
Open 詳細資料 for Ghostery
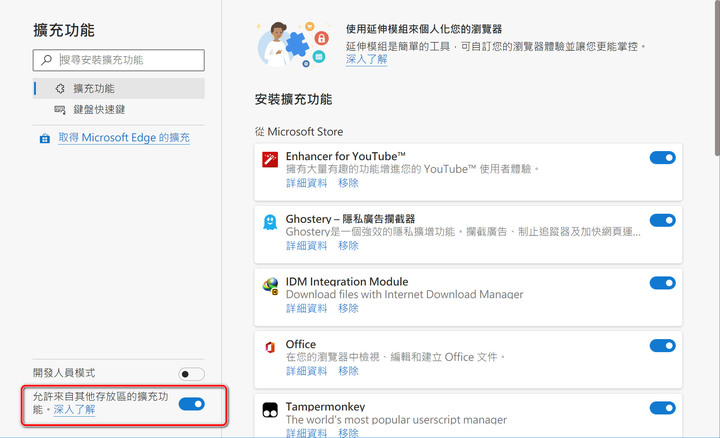coord(307,246)
